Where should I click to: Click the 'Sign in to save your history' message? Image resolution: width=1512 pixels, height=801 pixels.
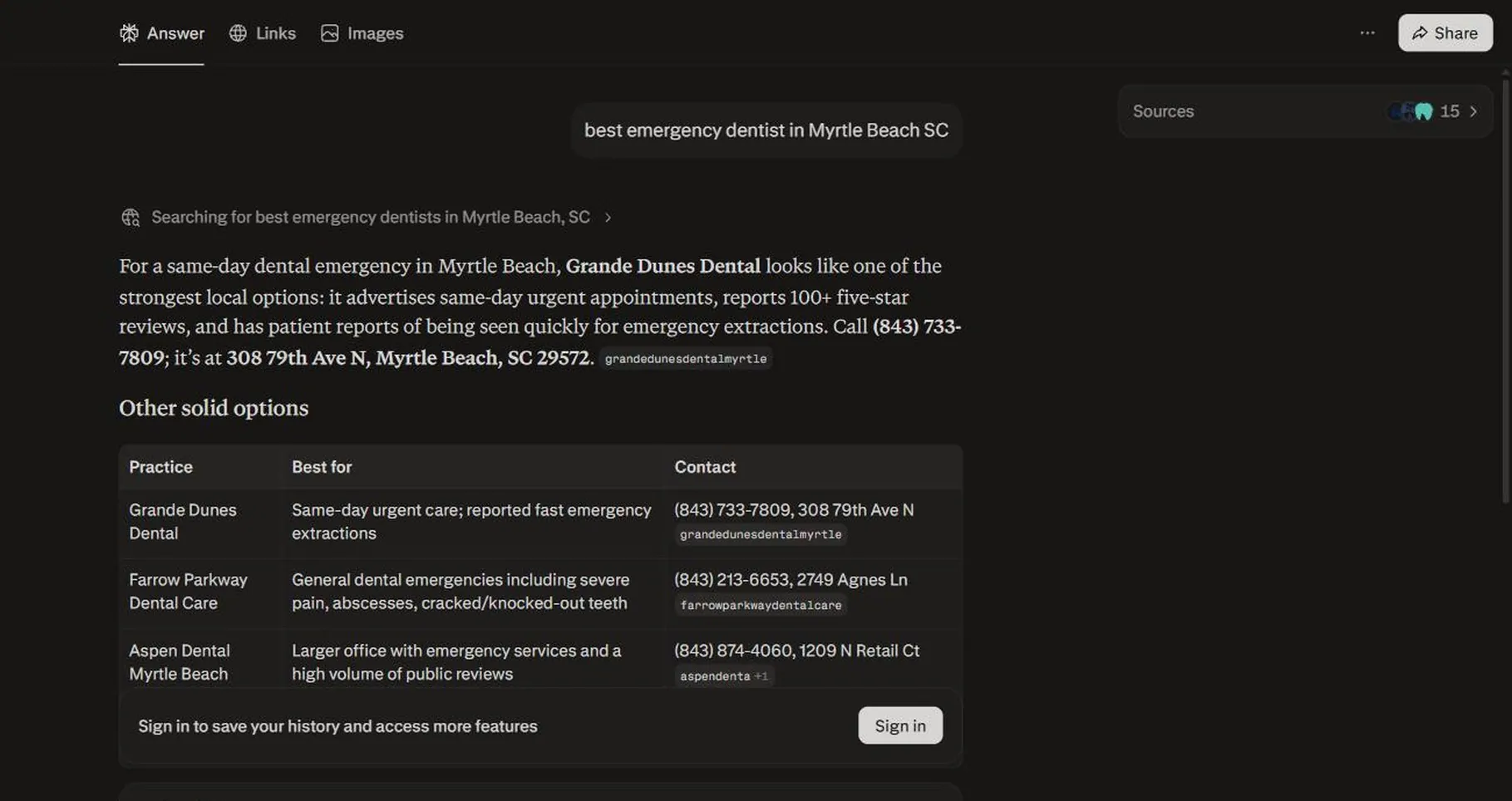337,726
